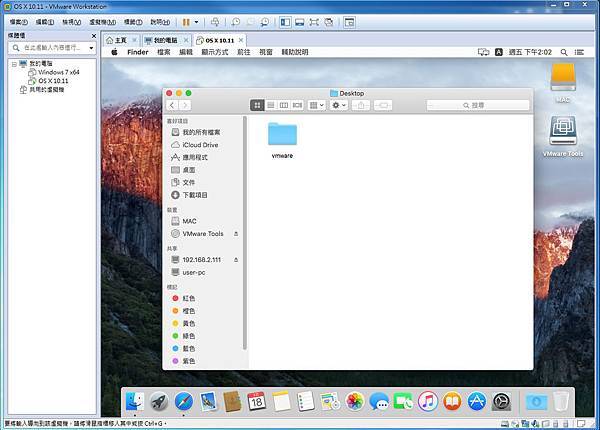Switch Finder to icon view
600x430 pixels.
[257, 105]
